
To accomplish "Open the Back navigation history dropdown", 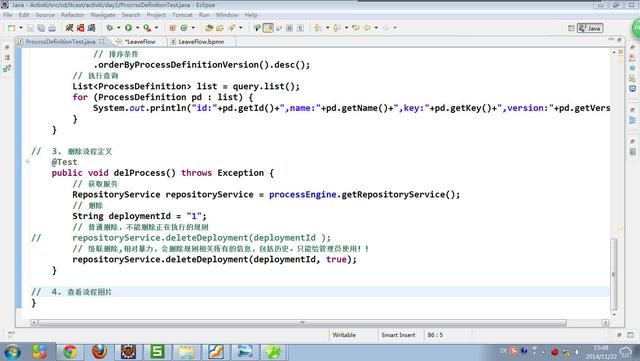I will pos(376,28).
